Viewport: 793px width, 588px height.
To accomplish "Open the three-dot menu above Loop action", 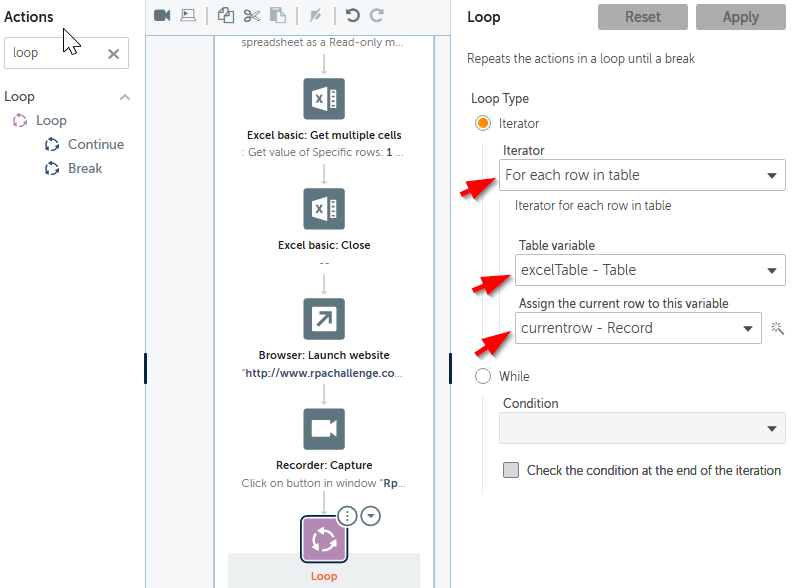I will (347, 516).
